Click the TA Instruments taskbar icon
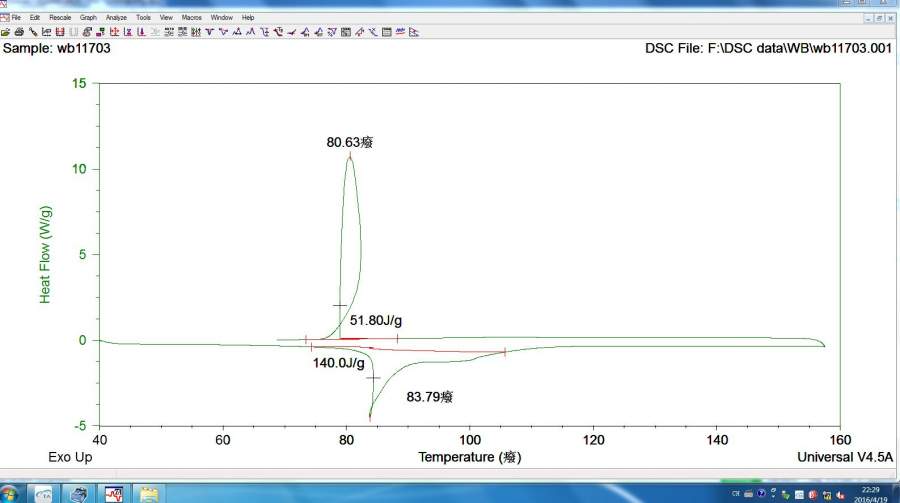This screenshot has height=503, width=900. [44, 494]
